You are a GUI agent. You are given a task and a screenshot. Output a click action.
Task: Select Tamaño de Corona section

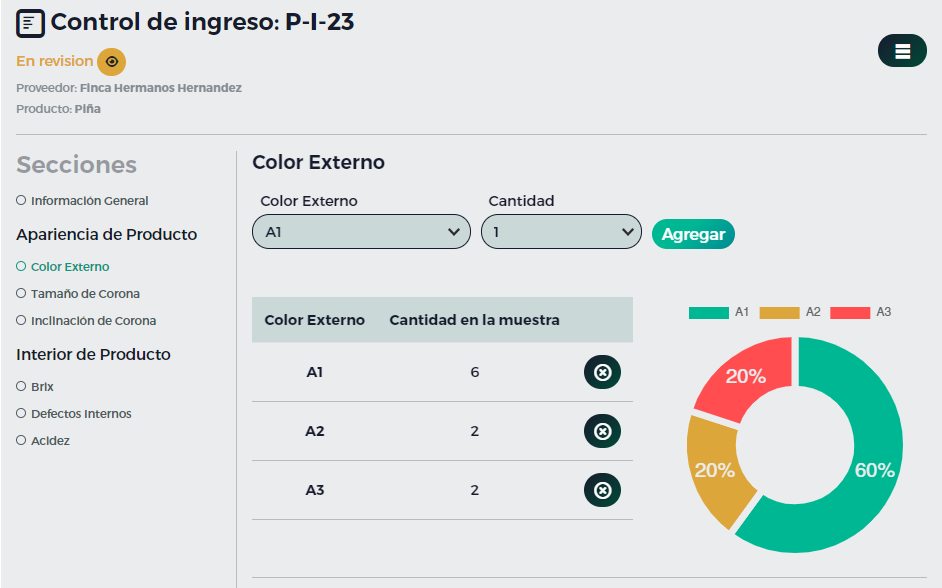[85, 294]
